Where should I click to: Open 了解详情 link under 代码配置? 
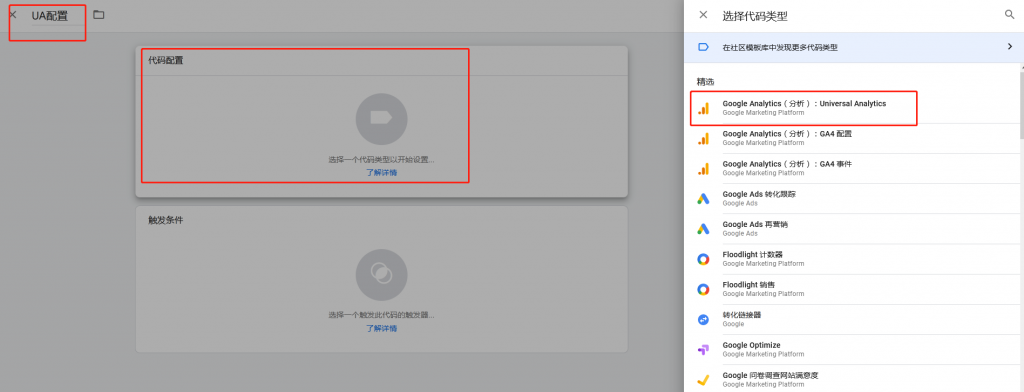(x=381, y=172)
